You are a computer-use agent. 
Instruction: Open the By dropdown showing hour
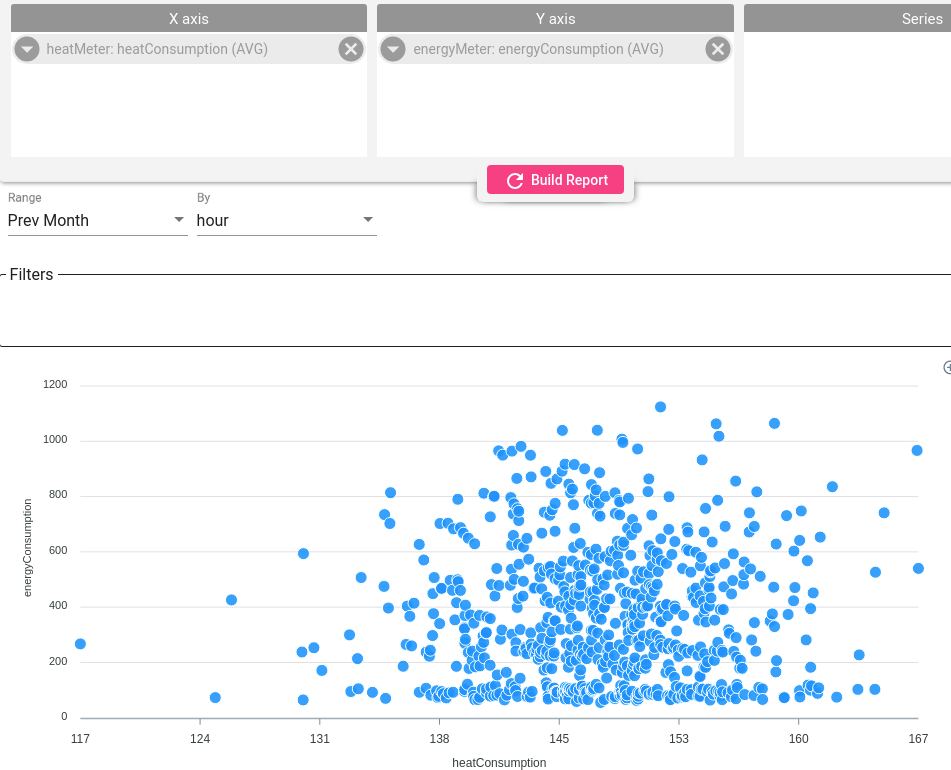(286, 221)
